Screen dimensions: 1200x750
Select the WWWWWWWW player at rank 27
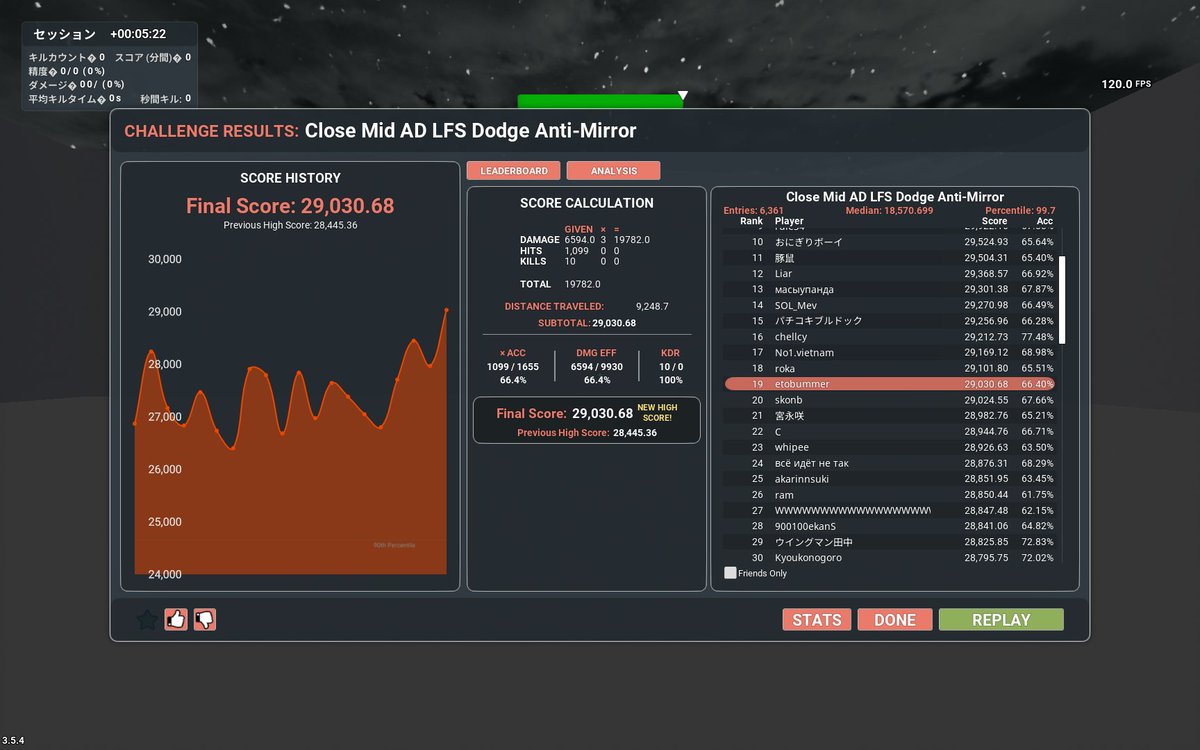click(890, 510)
